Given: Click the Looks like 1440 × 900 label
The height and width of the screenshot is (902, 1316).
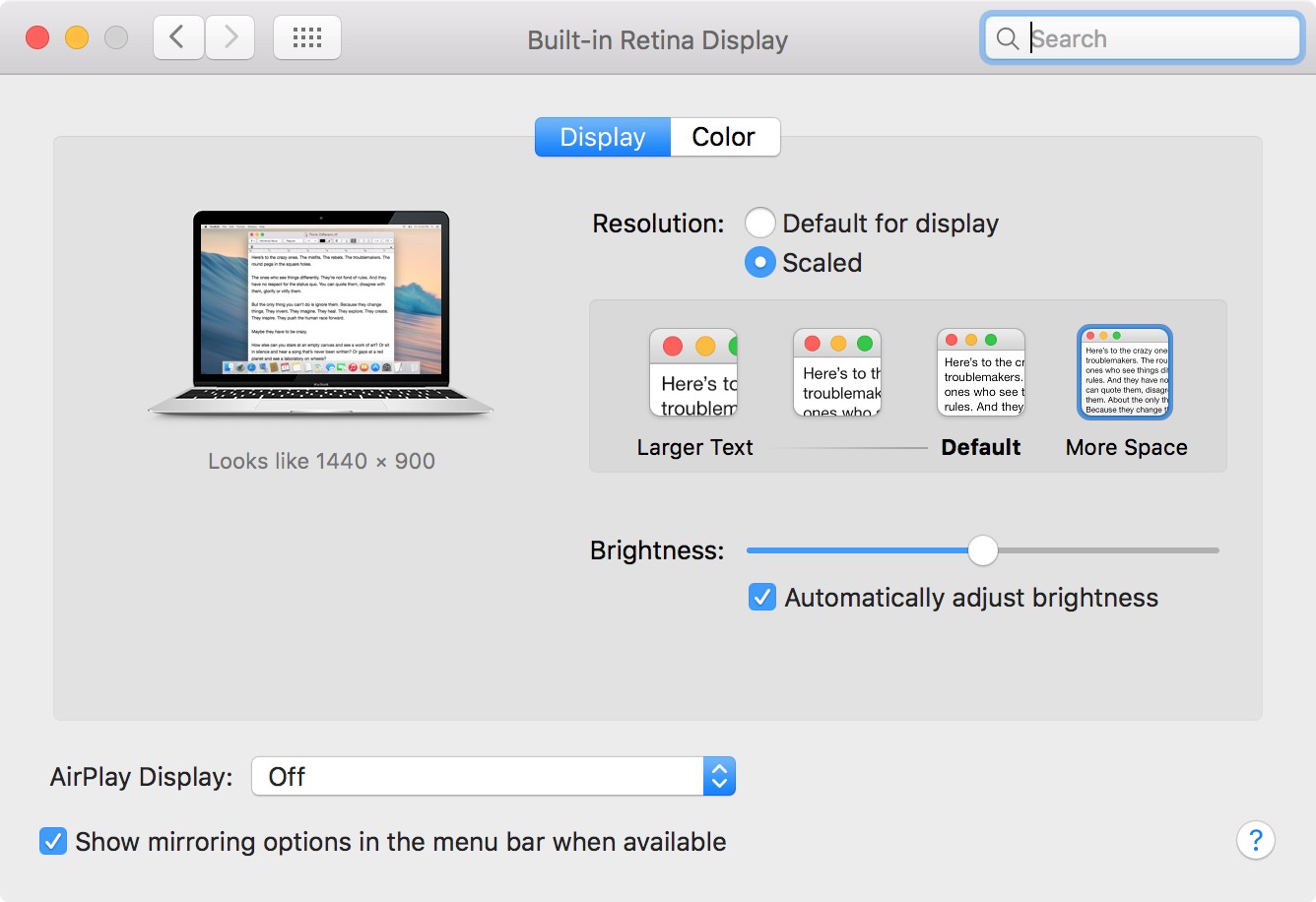Looking at the screenshot, I should tap(321, 460).
